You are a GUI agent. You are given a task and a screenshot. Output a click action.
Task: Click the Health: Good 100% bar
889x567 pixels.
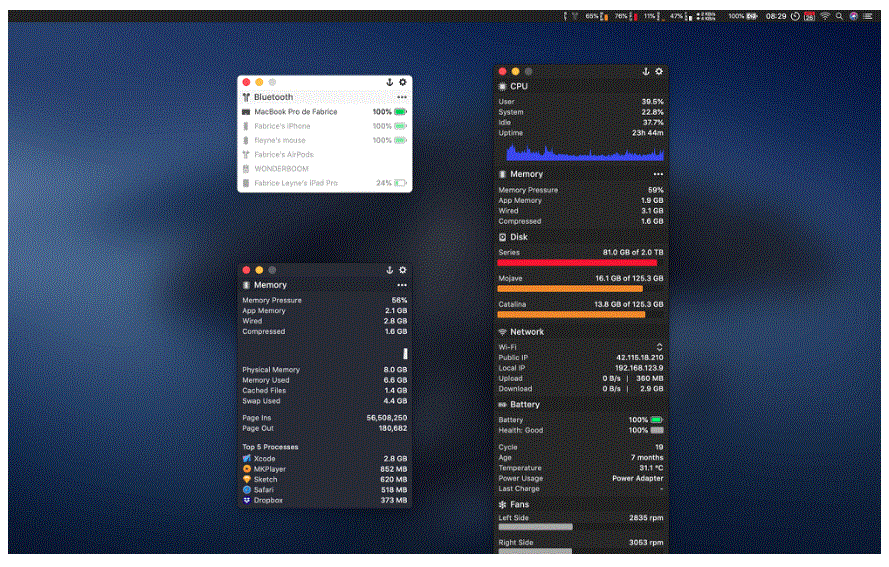tap(657, 430)
